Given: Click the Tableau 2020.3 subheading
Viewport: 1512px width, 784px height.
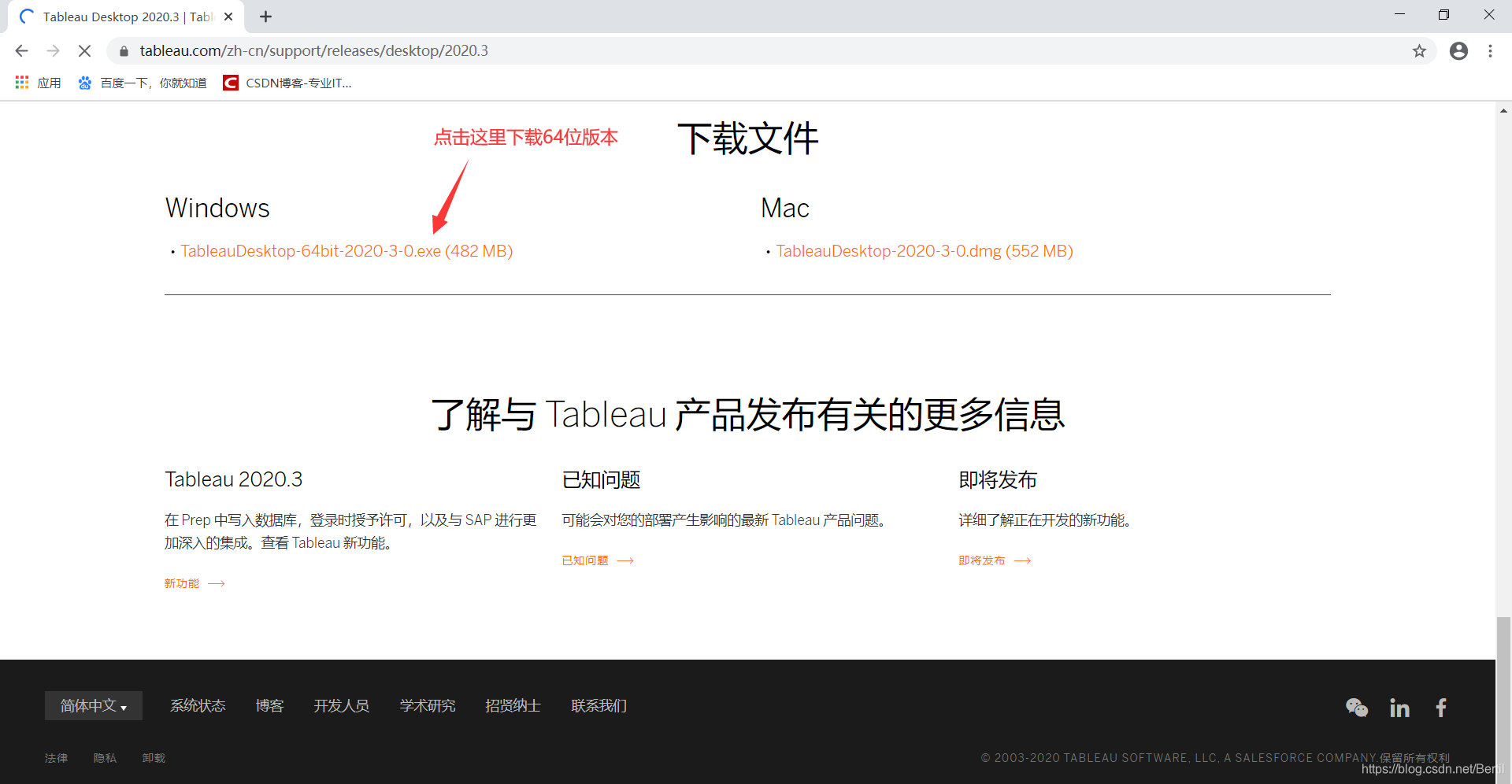Looking at the screenshot, I should tap(234, 479).
